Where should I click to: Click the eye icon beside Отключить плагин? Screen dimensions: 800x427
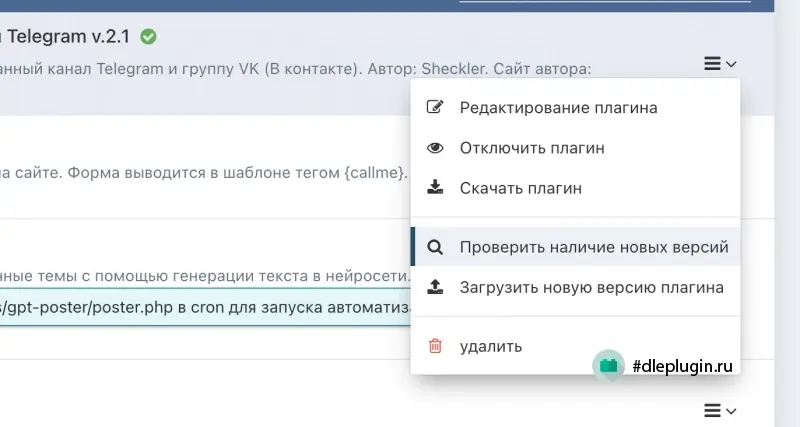point(435,148)
